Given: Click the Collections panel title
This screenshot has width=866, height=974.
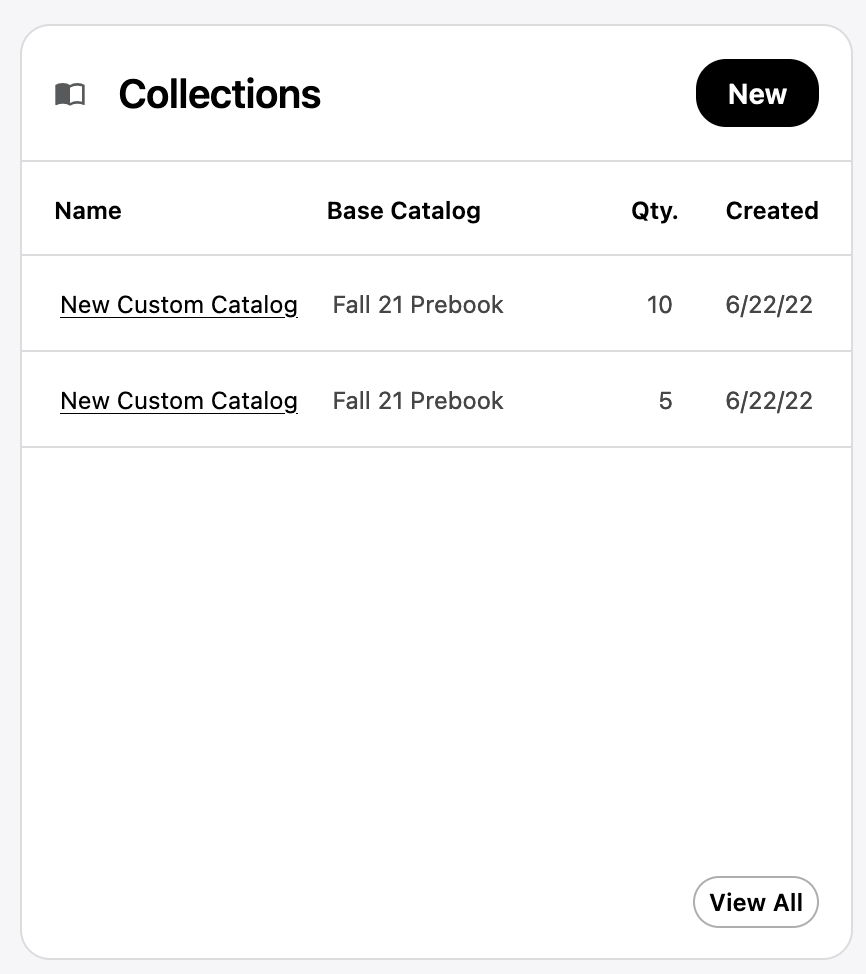Looking at the screenshot, I should [220, 93].
